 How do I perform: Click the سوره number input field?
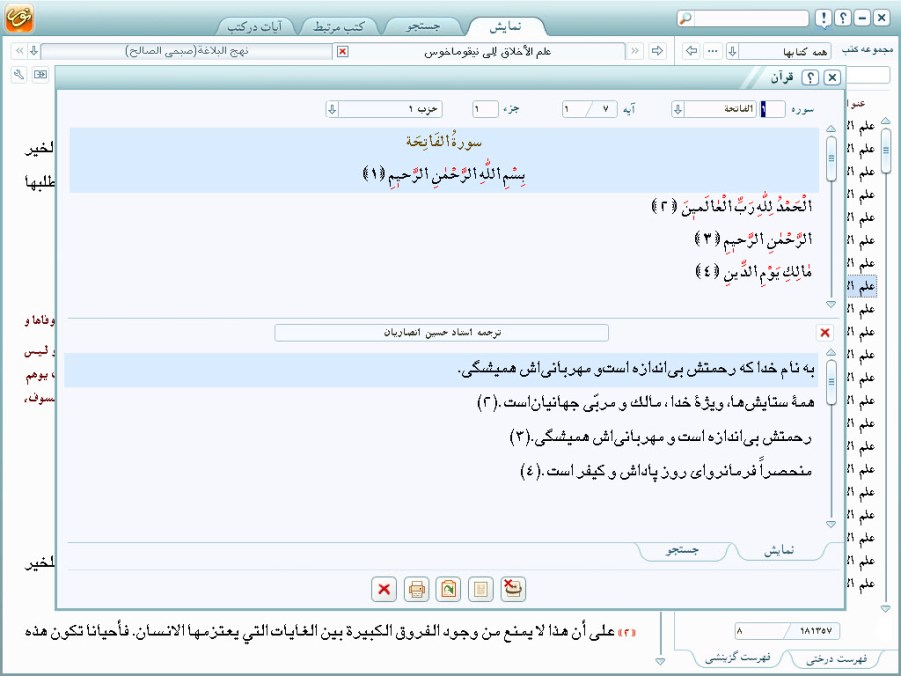point(772,109)
